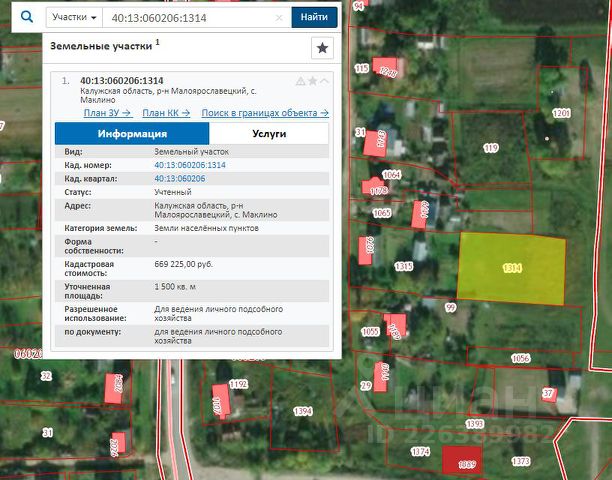Open cadastral quarter 40:13:060206 link
This screenshot has width=612, height=480.
tap(179, 178)
